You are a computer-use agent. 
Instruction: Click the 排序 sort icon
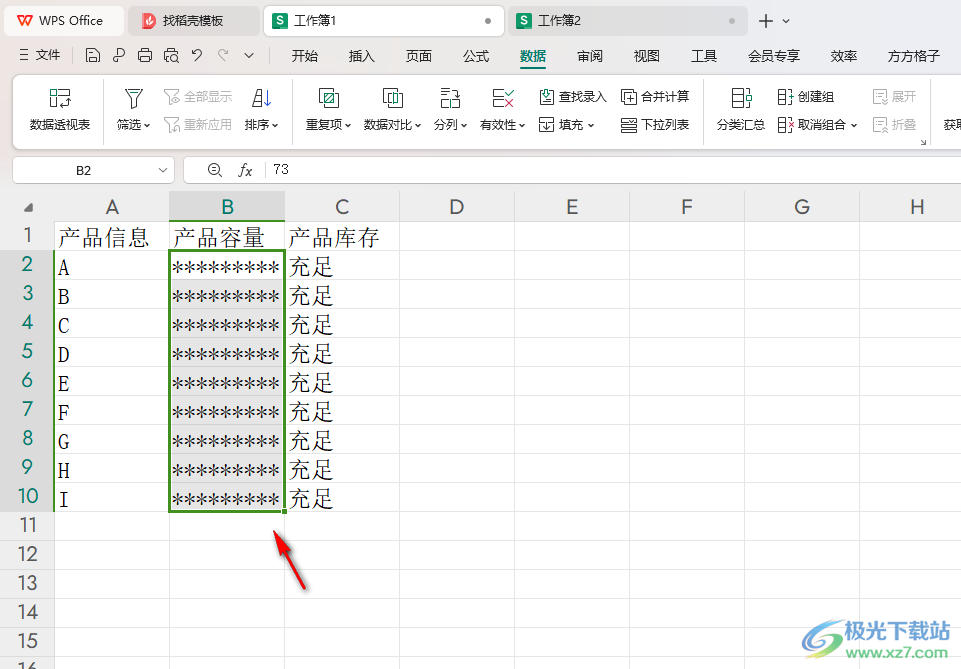tap(262, 98)
